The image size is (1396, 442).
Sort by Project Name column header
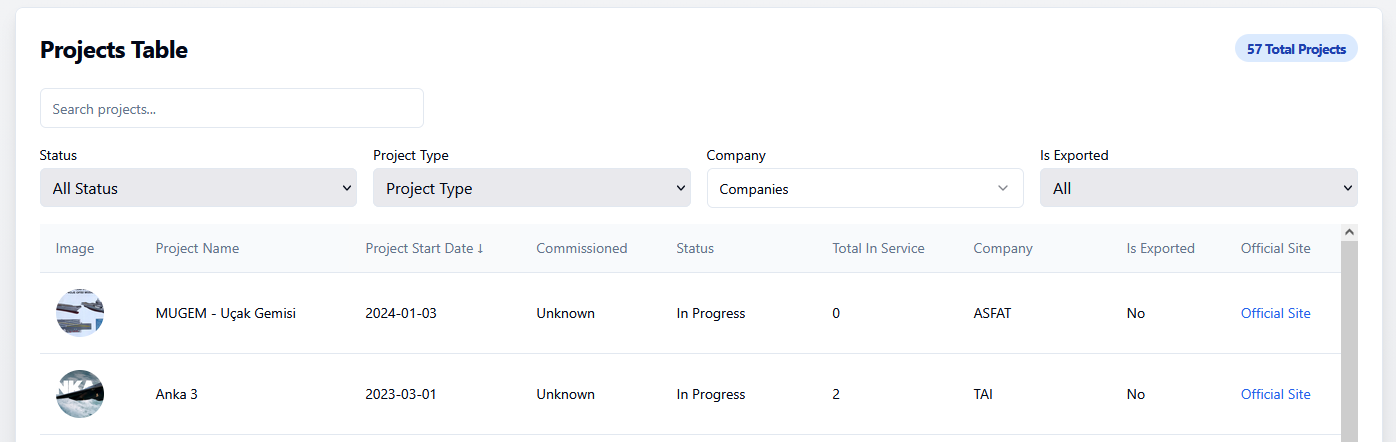pyautogui.click(x=197, y=249)
